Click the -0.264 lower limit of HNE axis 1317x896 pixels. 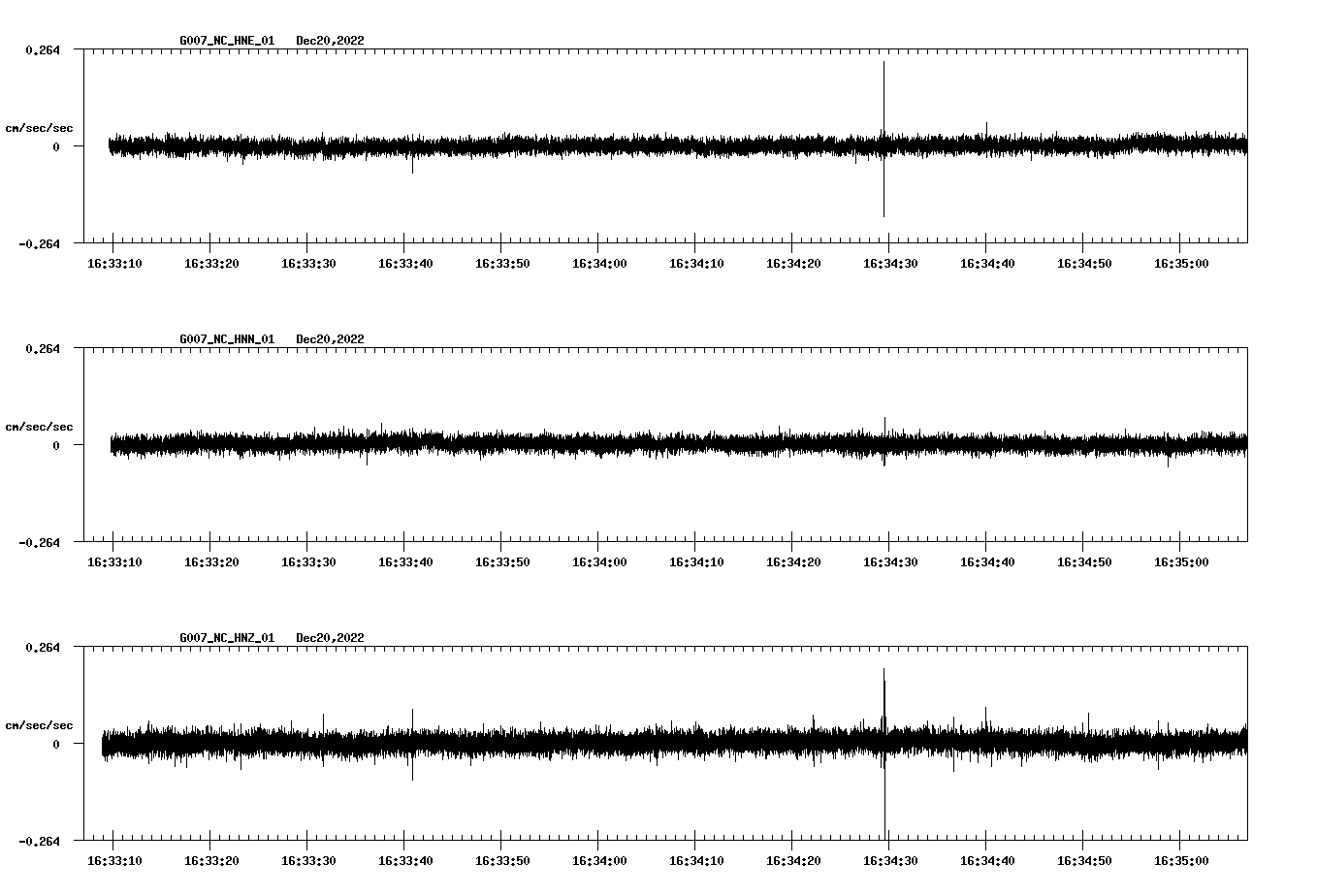(39, 244)
